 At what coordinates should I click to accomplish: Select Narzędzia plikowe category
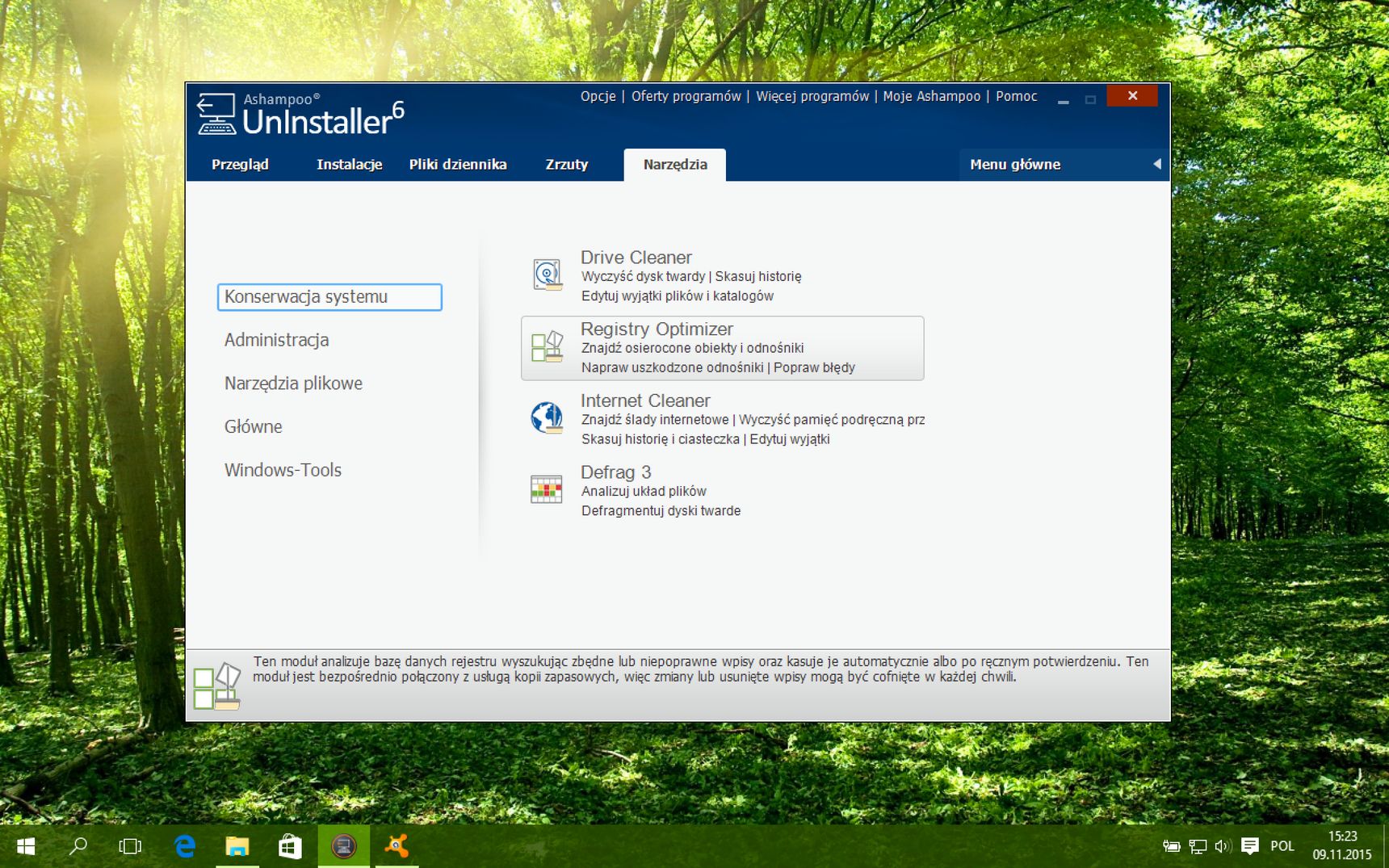coord(293,384)
